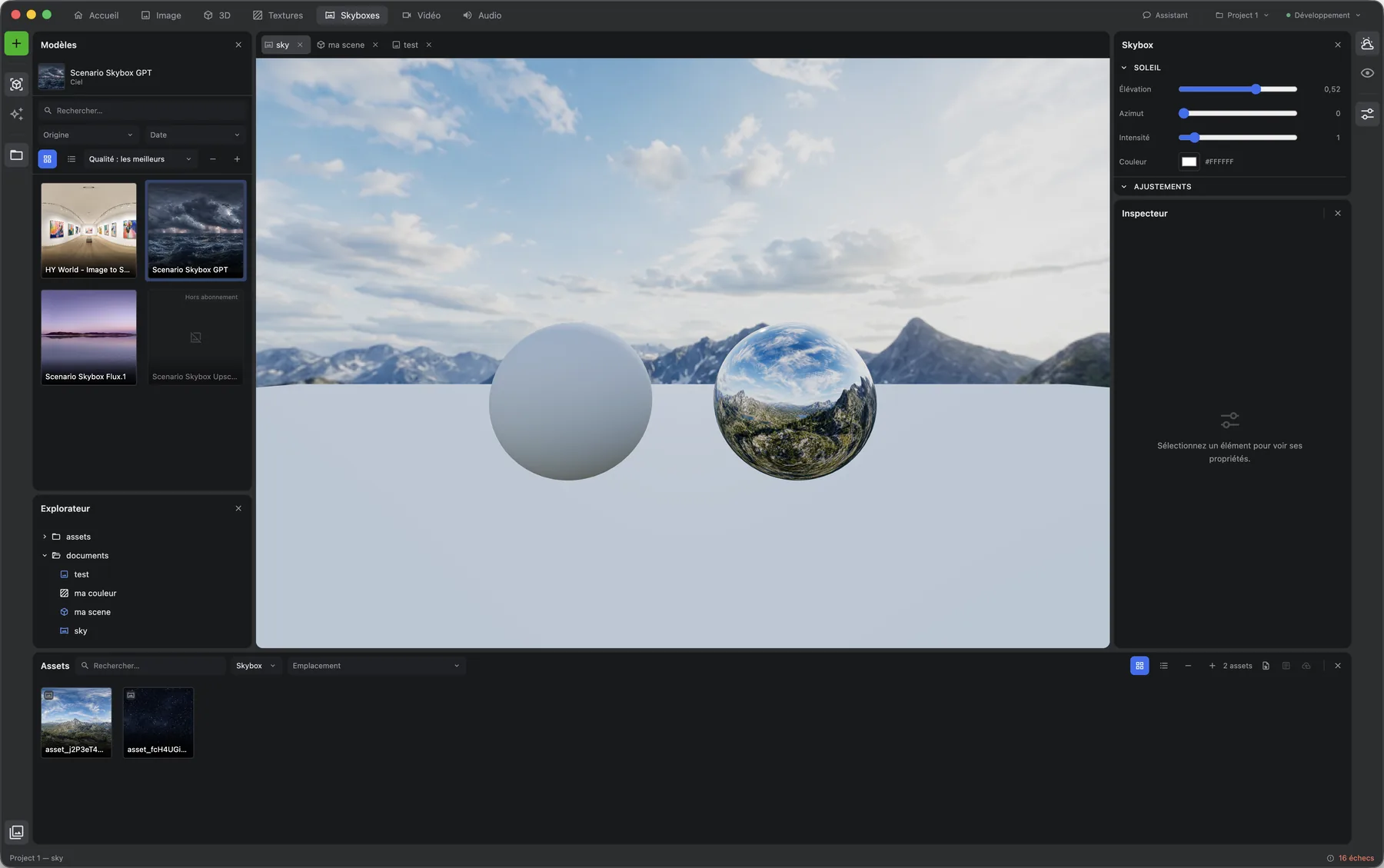1384x868 pixels.
Task: Open the models panel icon in left sidebar
Action: [x=16, y=84]
